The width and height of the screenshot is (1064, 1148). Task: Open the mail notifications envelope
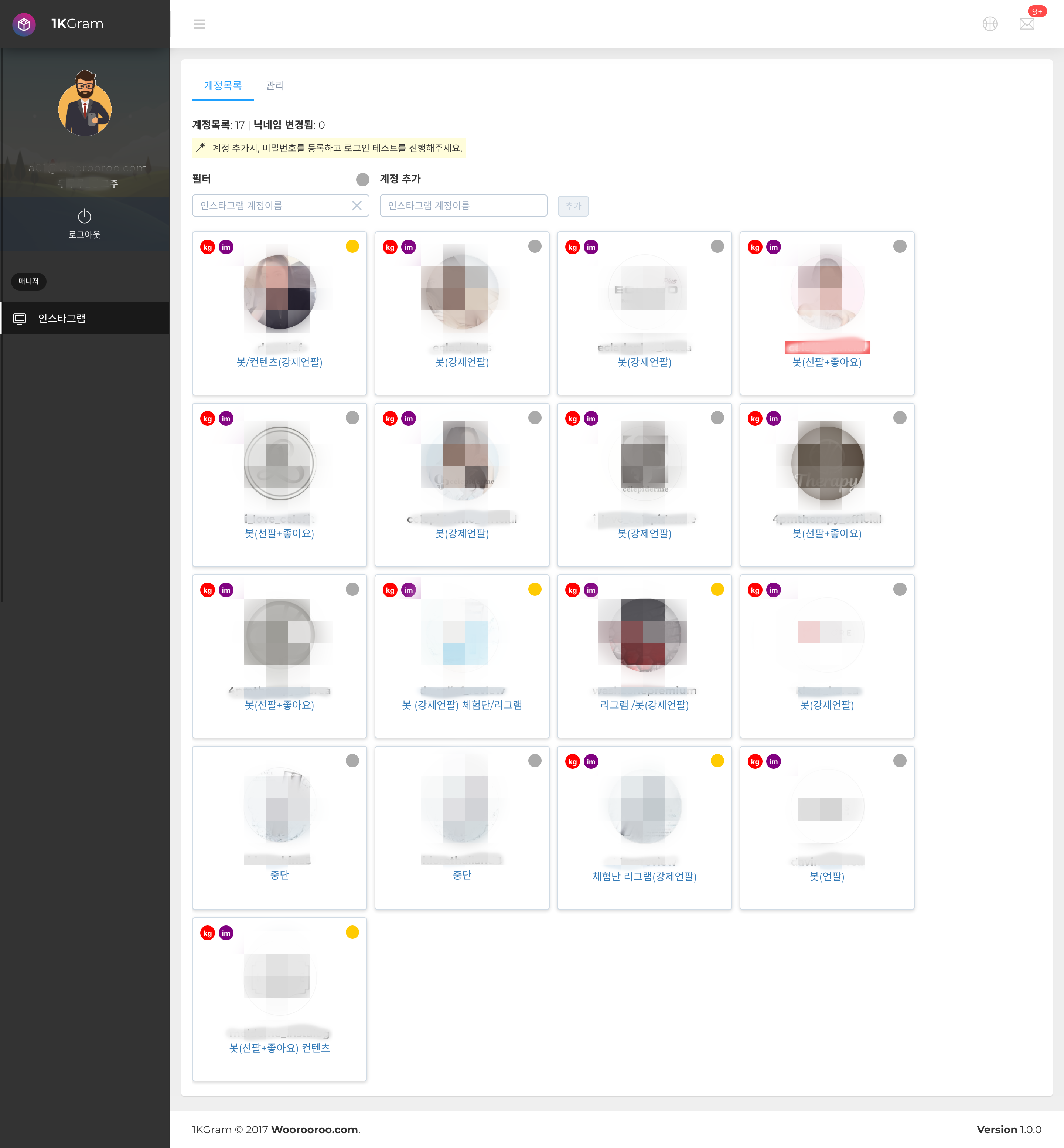(1027, 24)
